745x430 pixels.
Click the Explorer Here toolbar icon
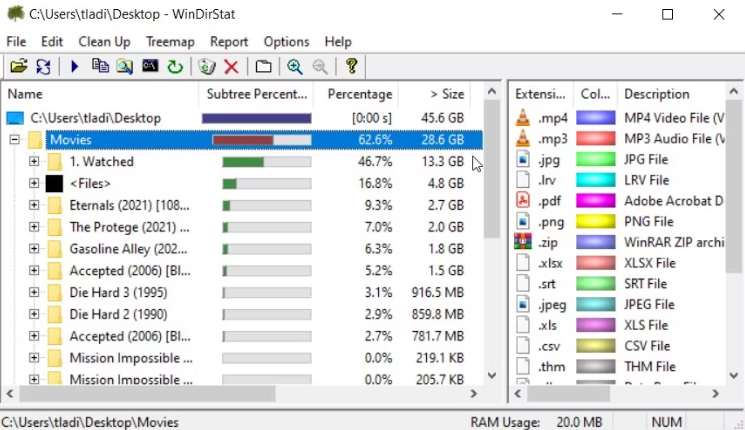click(125, 66)
